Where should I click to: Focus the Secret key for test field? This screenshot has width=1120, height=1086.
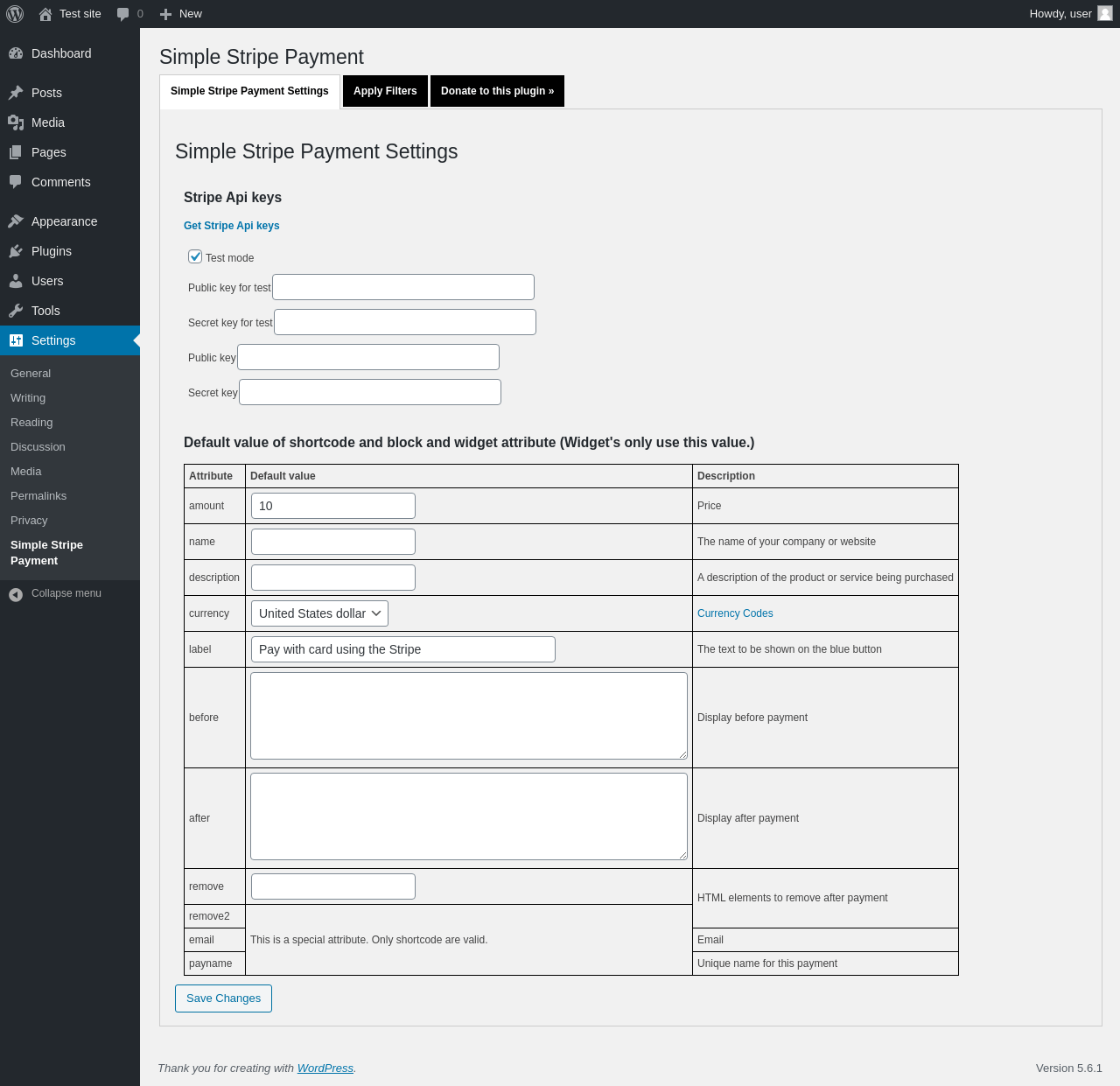pyautogui.click(x=405, y=322)
